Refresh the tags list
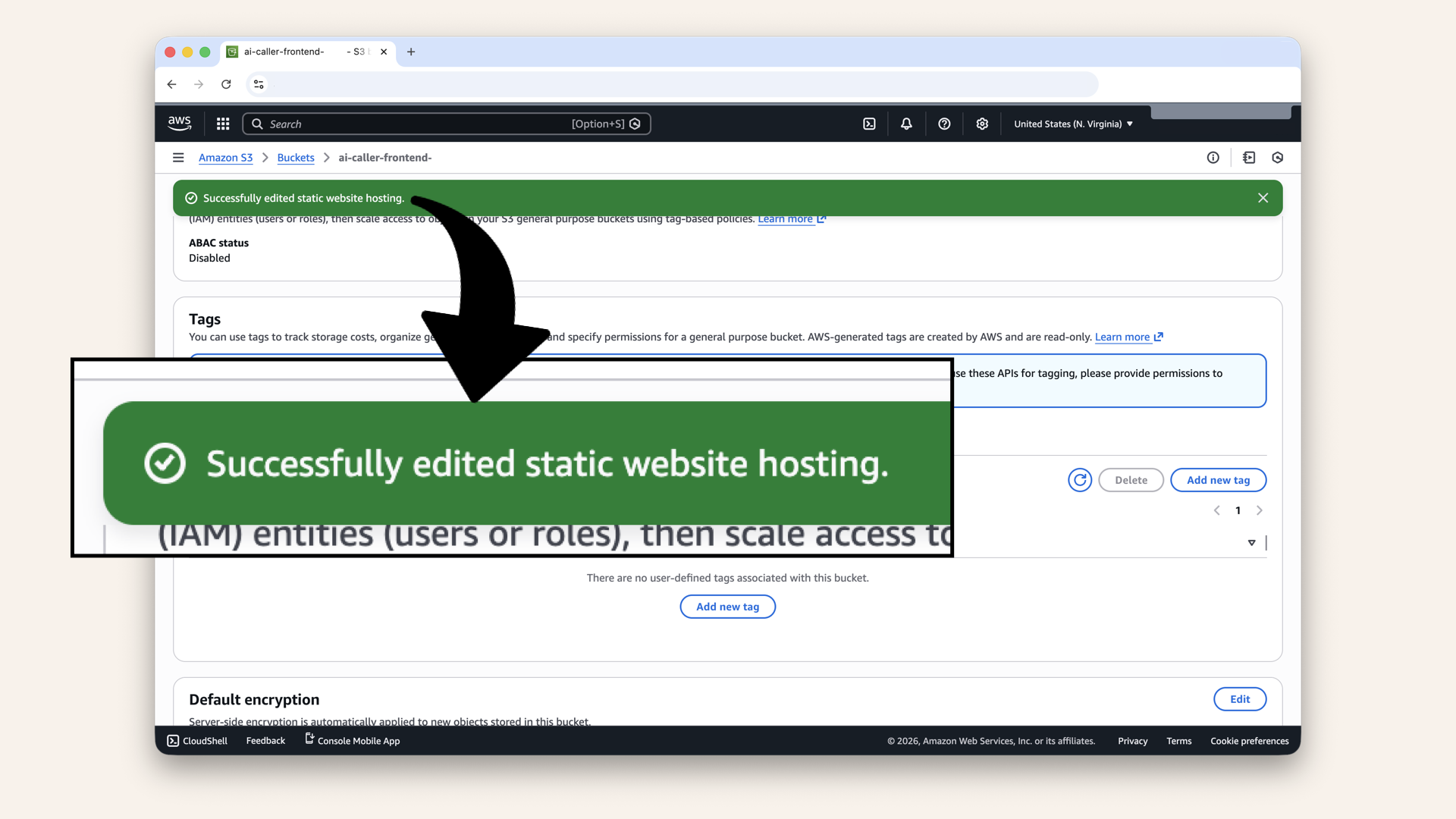1456x819 pixels. 1079,480
